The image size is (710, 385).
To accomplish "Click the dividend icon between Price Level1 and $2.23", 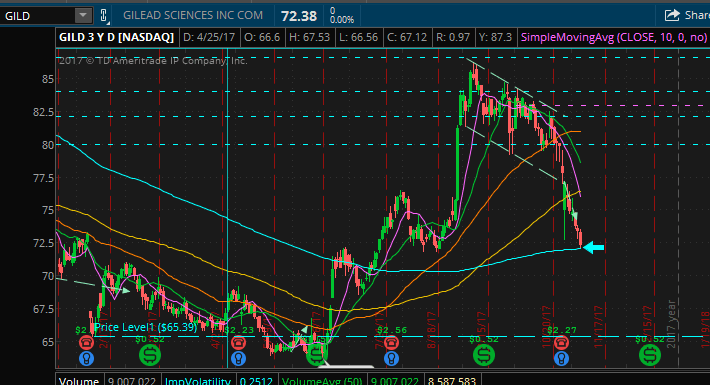I will pos(149,355).
